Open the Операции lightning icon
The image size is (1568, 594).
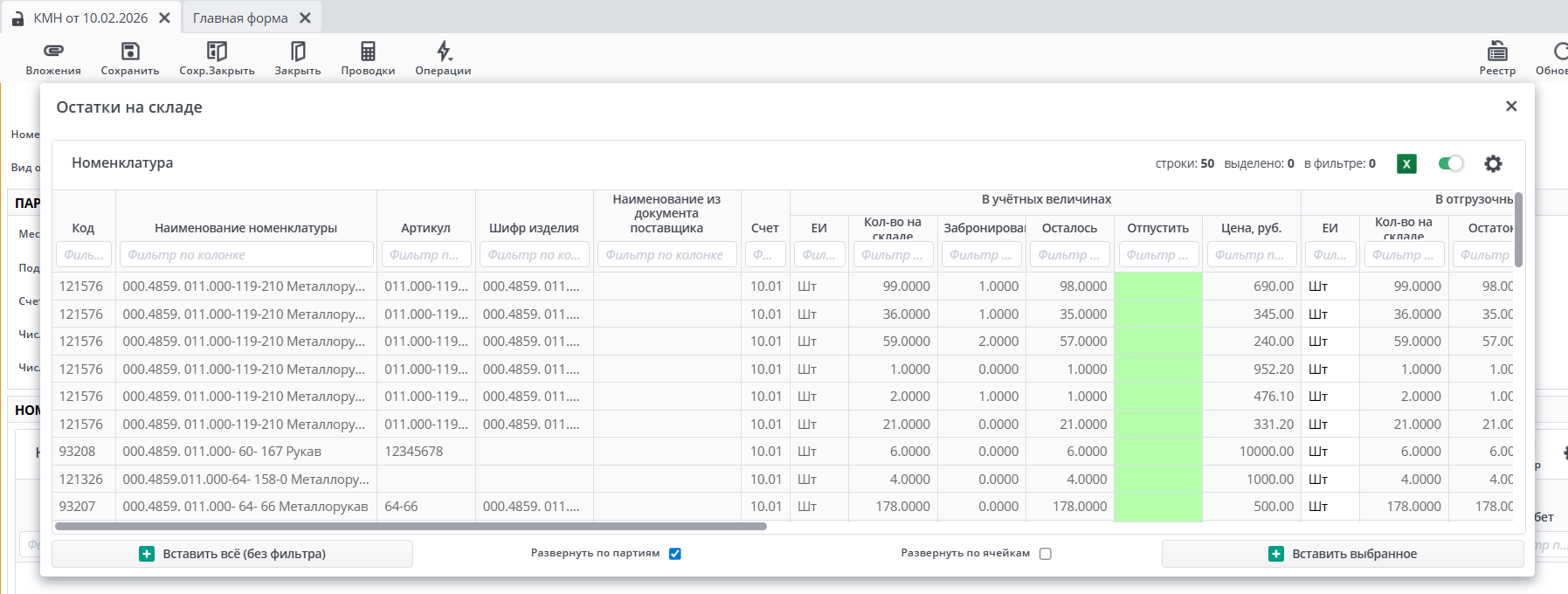[444, 52]
